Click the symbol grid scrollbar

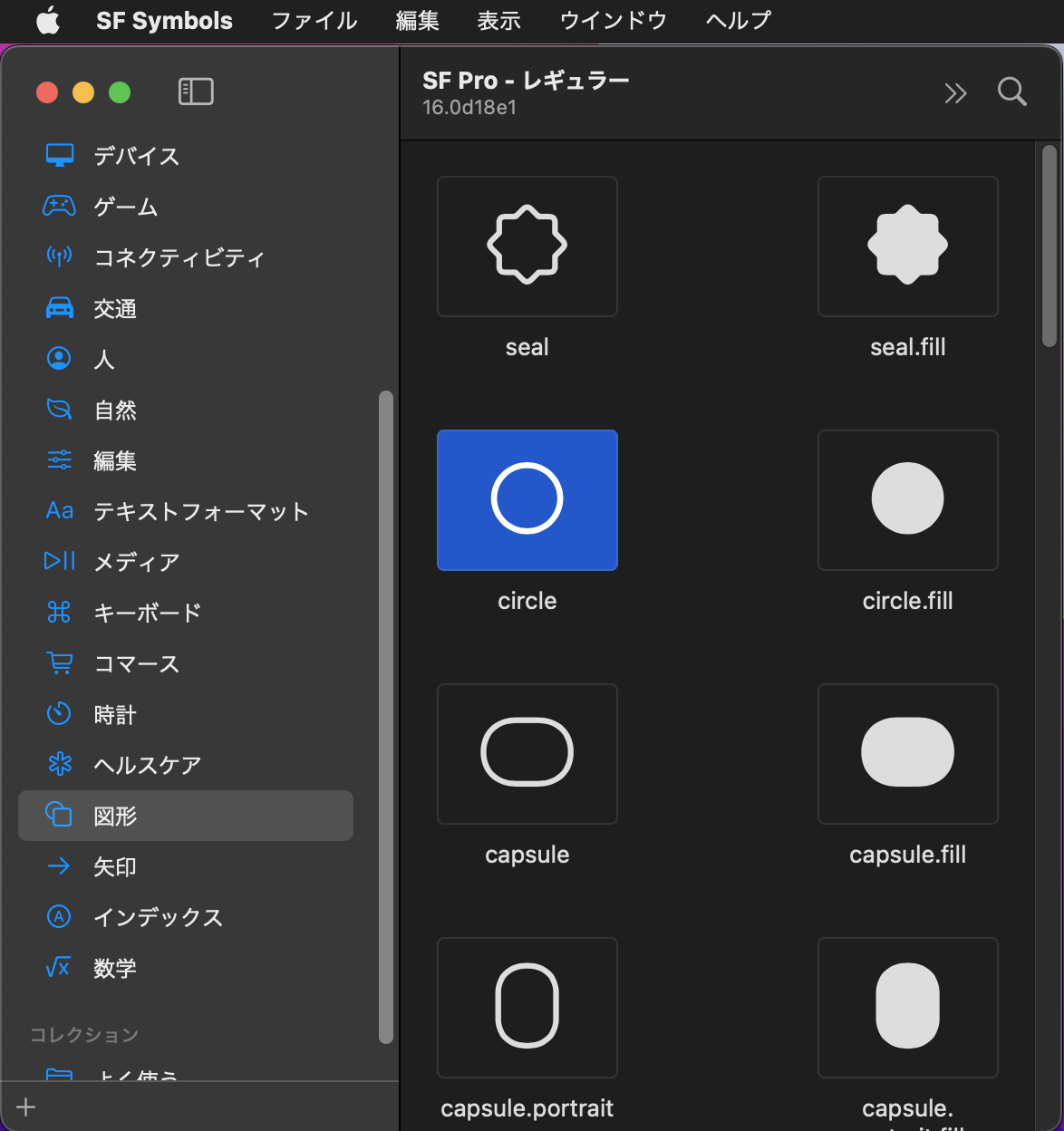click(1049, 246)
